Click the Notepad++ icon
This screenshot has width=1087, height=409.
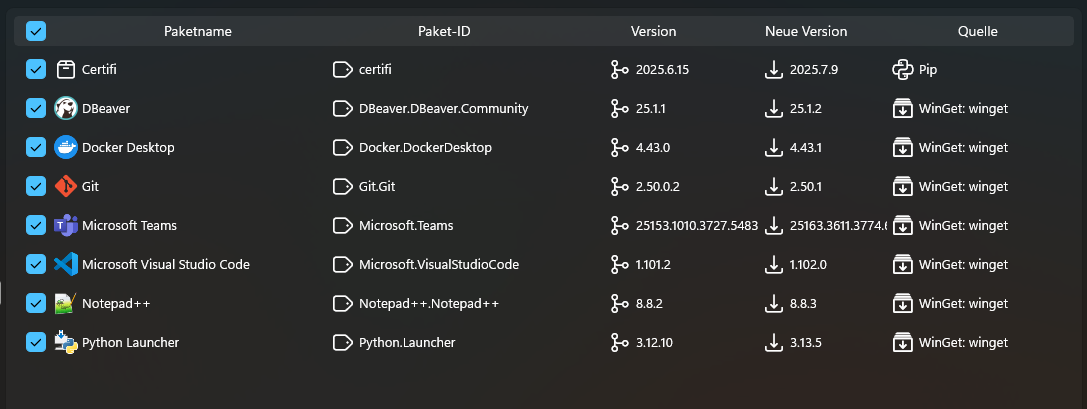tap(66, 304)
